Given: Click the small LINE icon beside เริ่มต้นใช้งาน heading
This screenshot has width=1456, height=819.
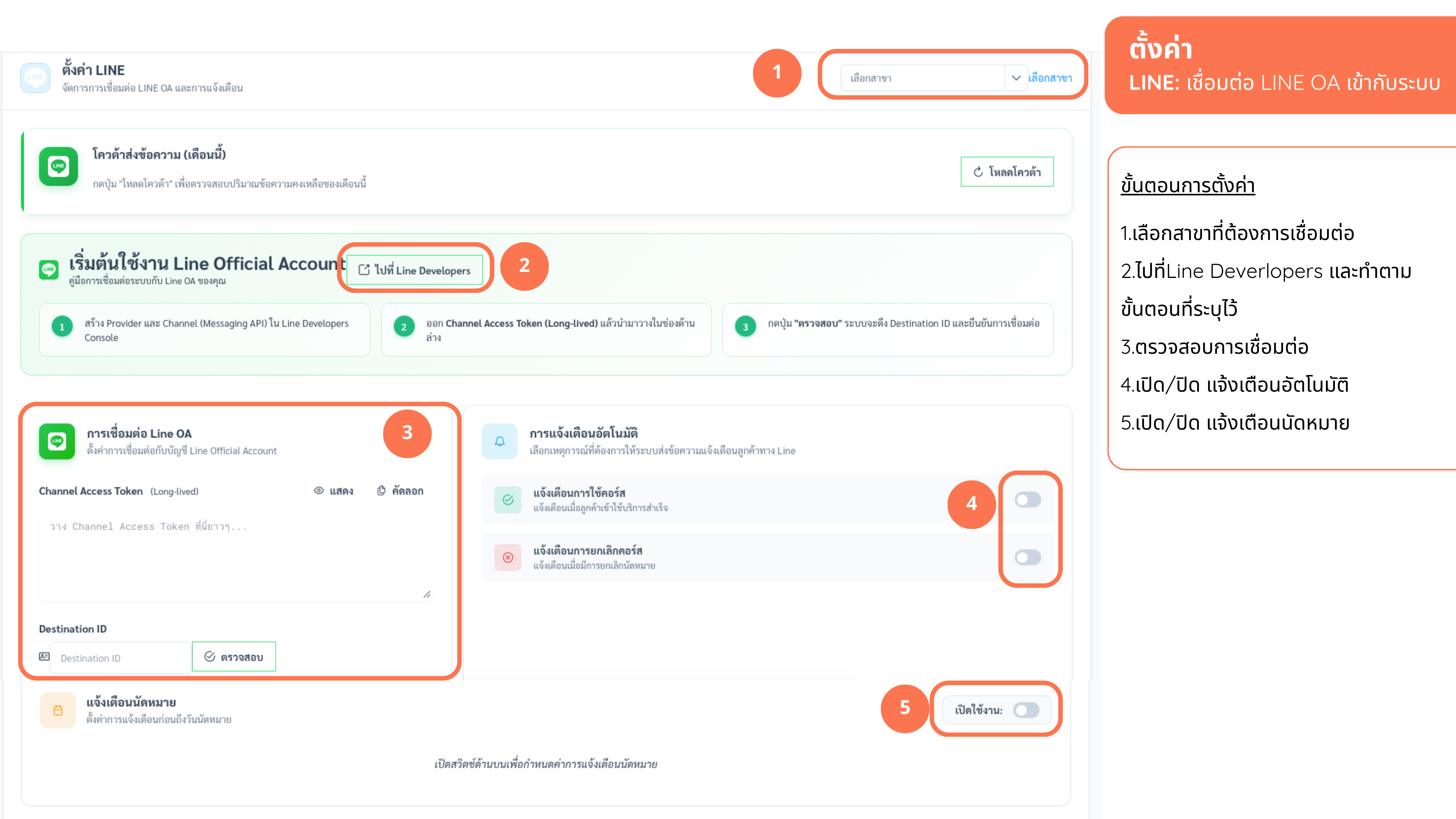Looking at the screenshot, I should coord(49,270).
